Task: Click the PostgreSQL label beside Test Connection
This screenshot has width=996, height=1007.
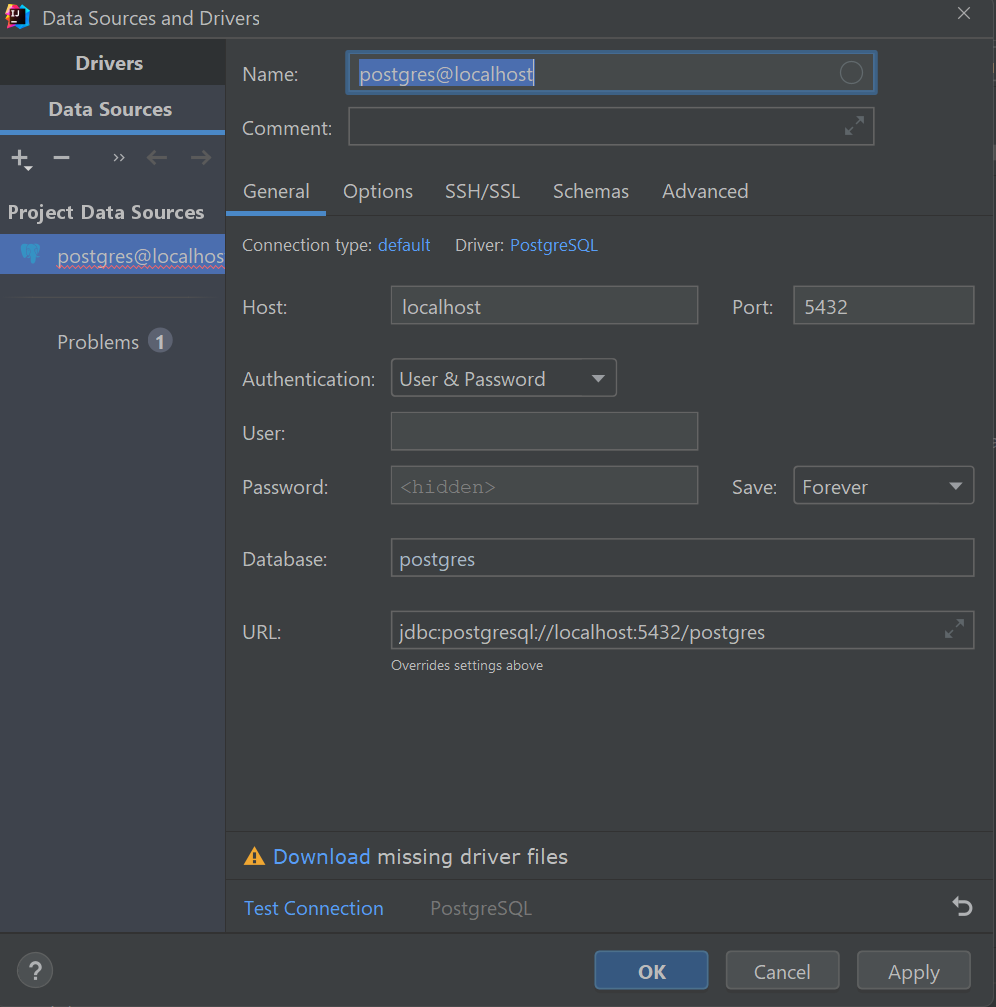Action: 481,908
